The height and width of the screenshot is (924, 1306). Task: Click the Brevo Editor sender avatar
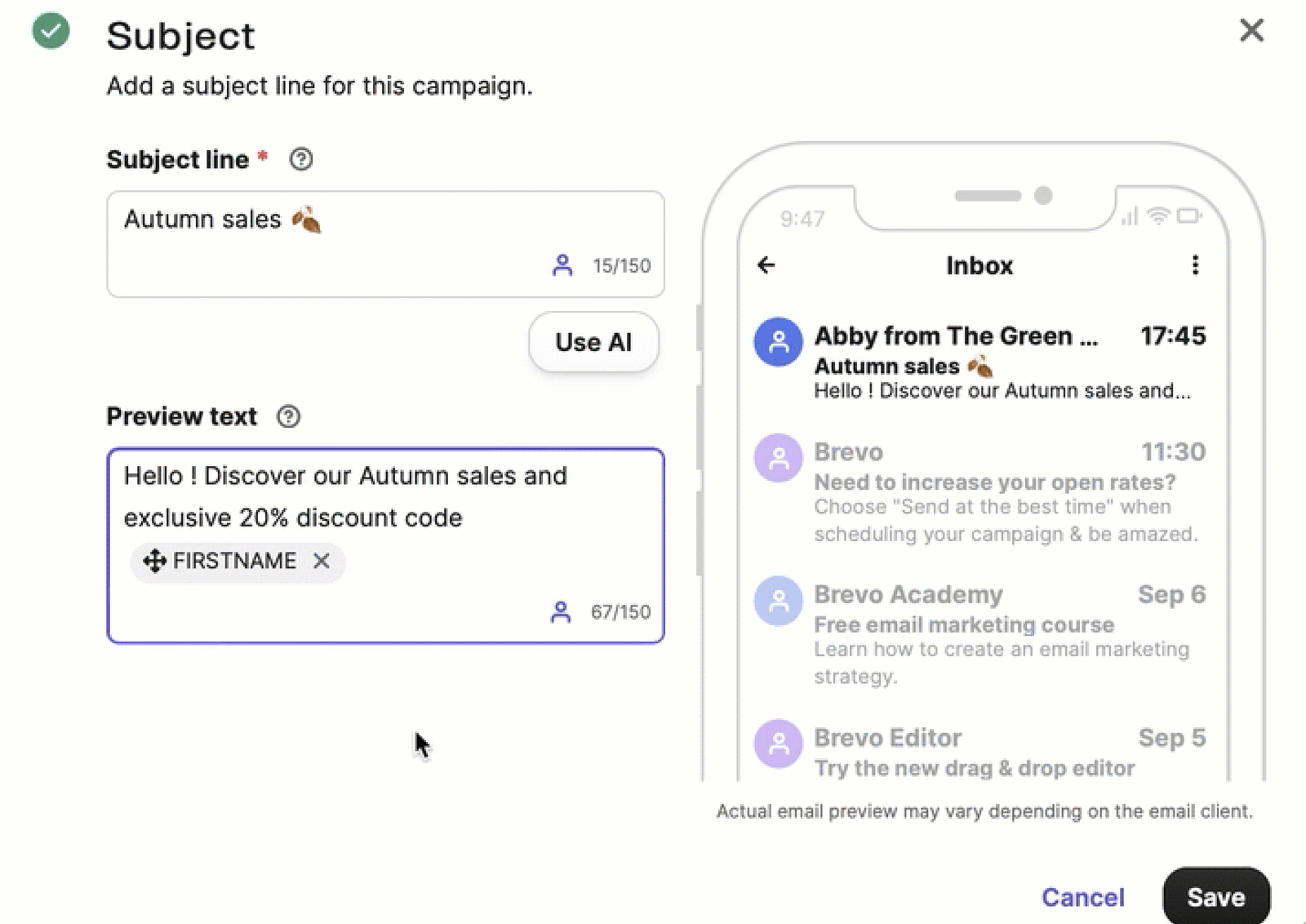[x=778, y=744]
